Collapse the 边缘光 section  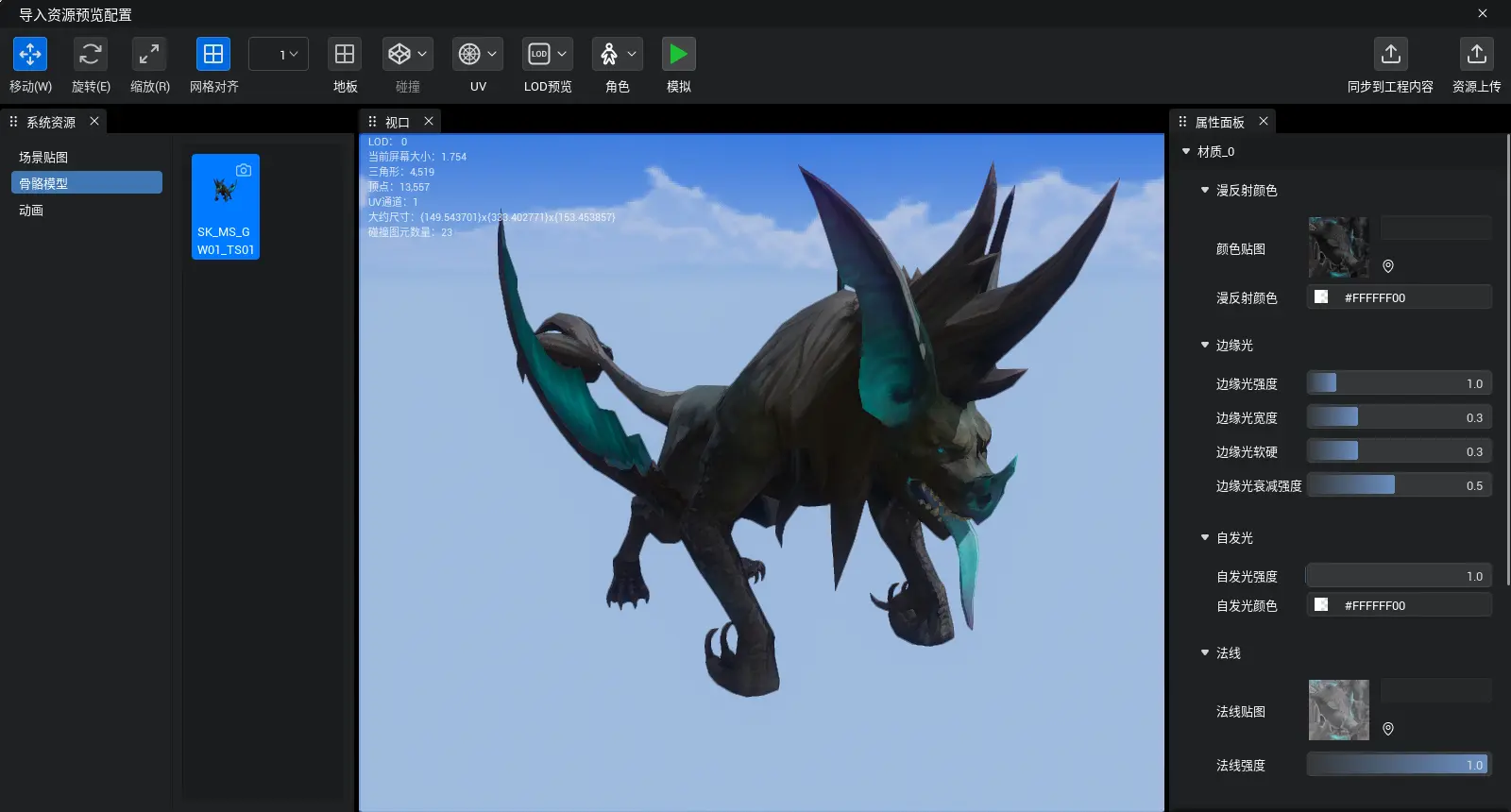pyautogui.click(x=1205, y=345)
